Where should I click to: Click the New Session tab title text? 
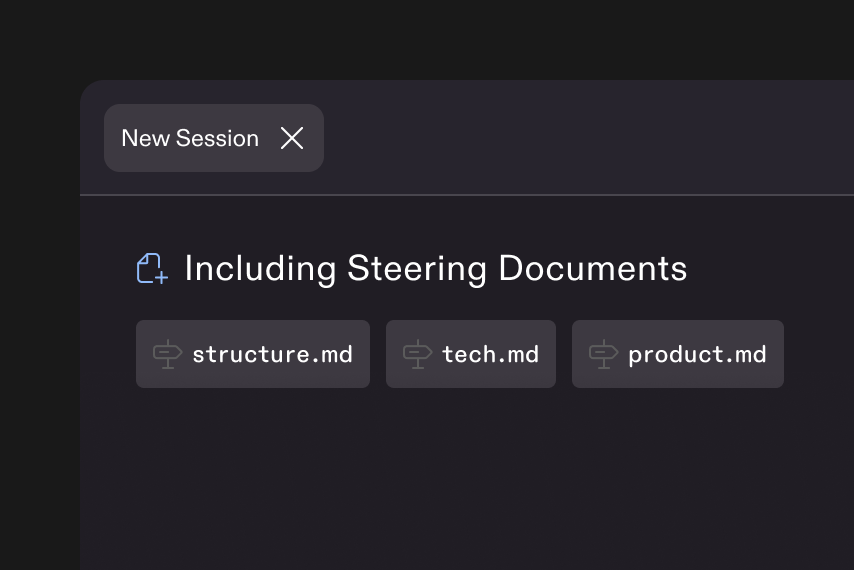point(190,138)
